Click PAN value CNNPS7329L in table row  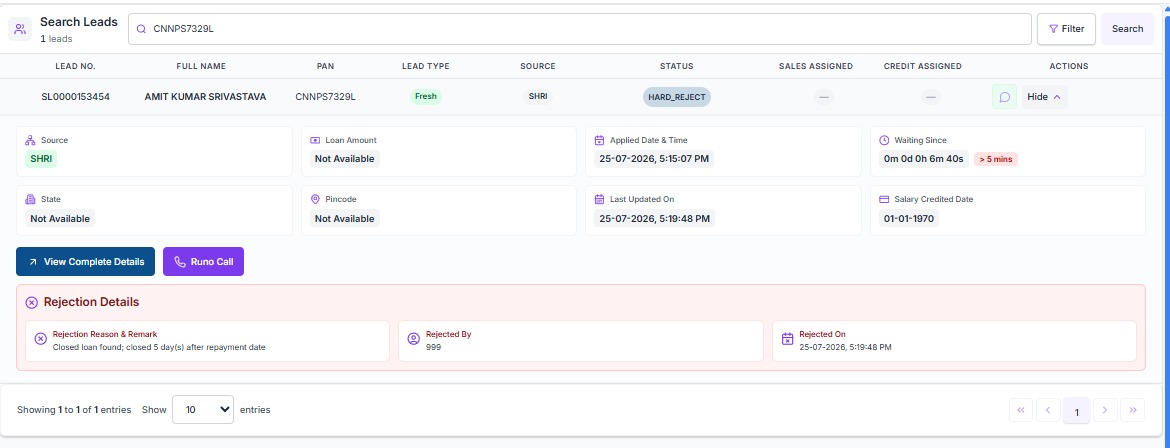325,97
